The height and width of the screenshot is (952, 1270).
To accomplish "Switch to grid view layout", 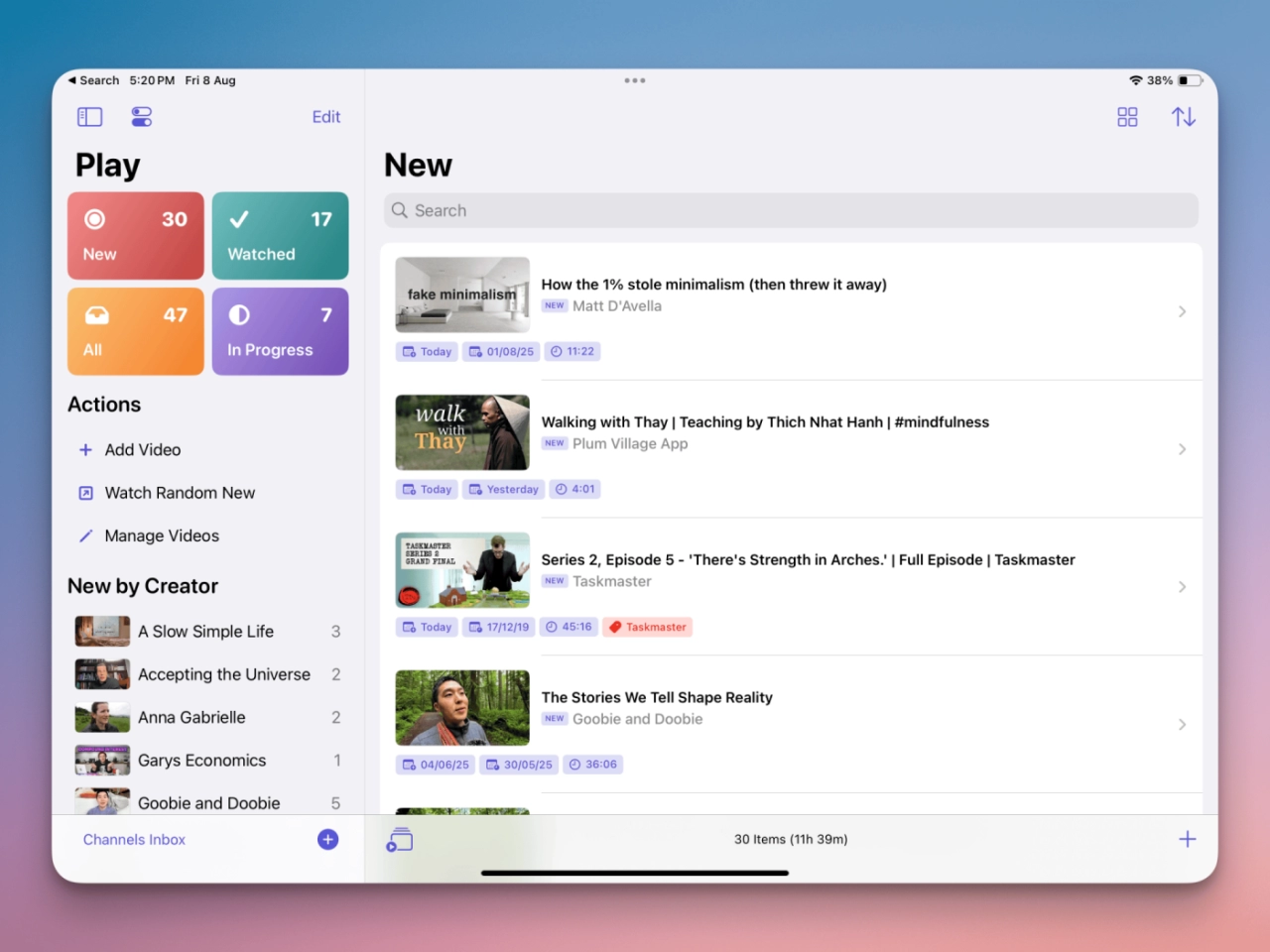I will (1127, 117).
